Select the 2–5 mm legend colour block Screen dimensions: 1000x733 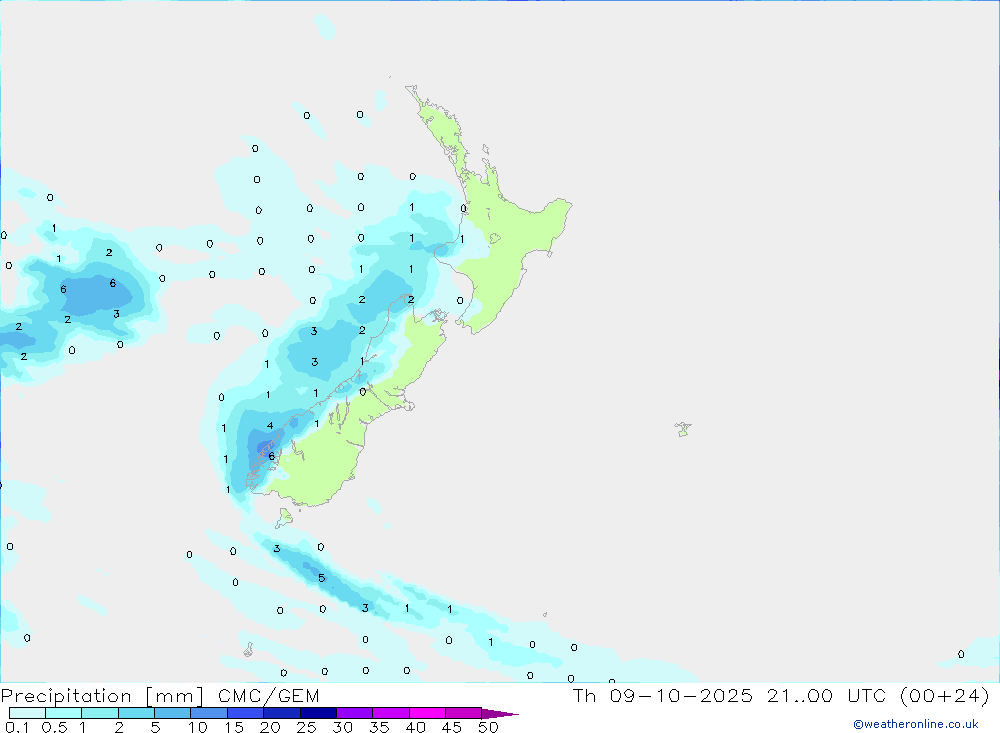[136, 713]
